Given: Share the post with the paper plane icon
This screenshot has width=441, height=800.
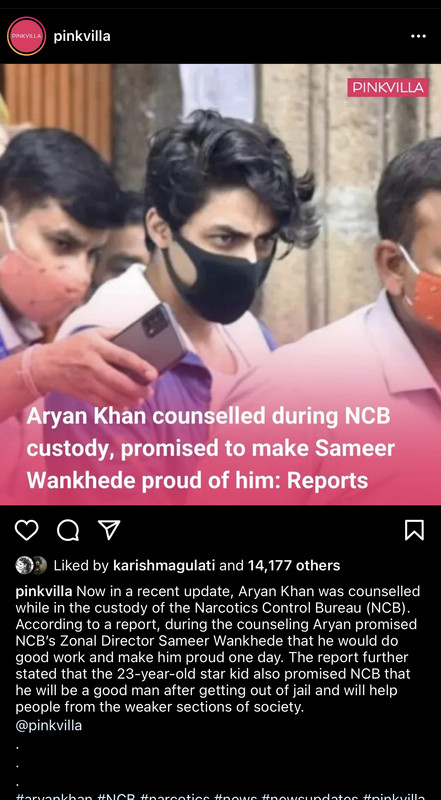Looking at the screenshot, I should click(109, 530).
